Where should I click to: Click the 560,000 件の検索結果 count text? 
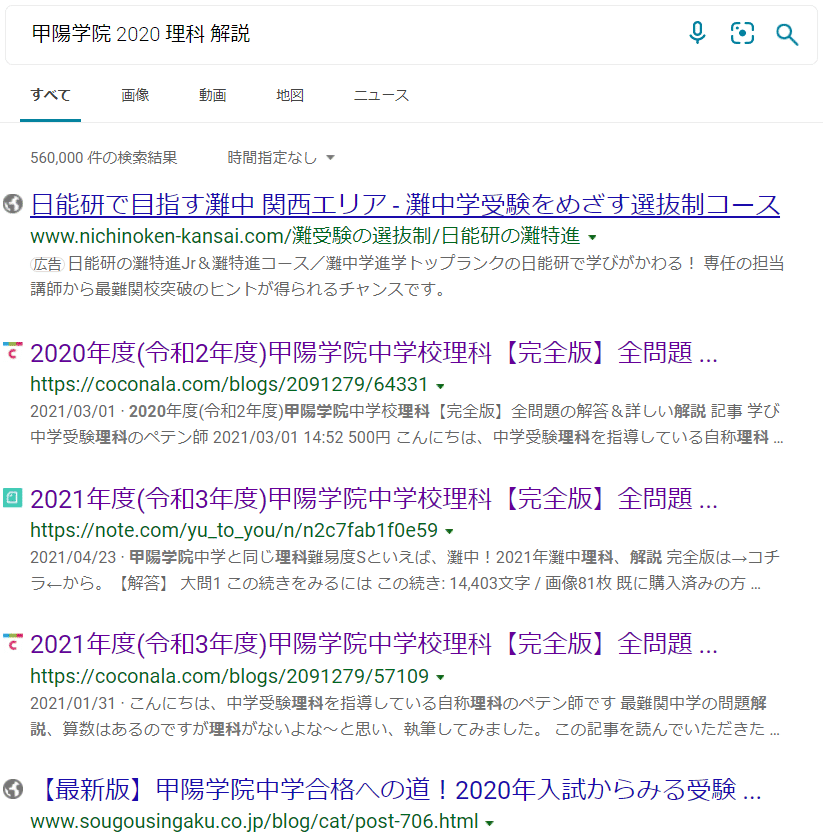pyautogui.click(x=103, y=158)
